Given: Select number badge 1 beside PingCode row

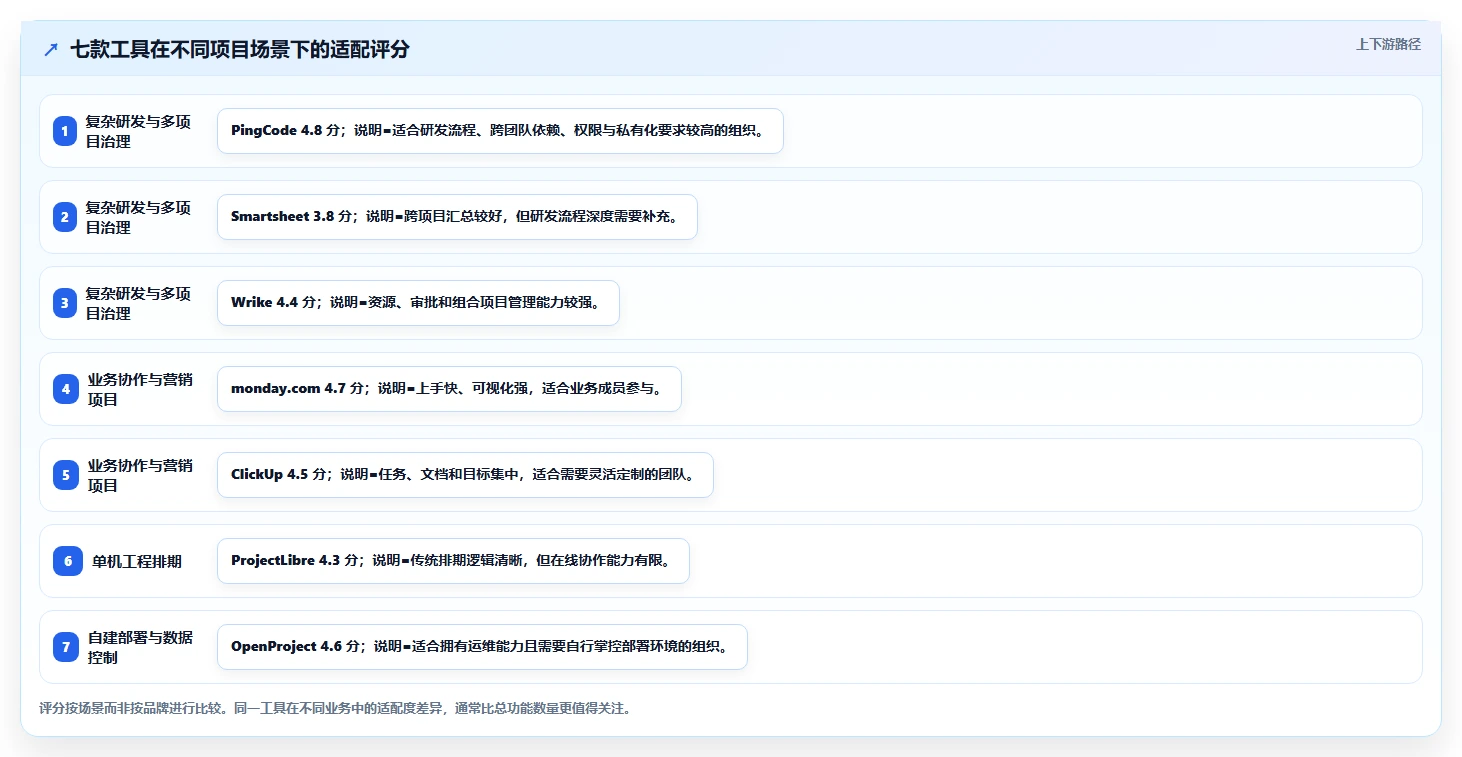Looking at the screenshot, I should (65, 131).
